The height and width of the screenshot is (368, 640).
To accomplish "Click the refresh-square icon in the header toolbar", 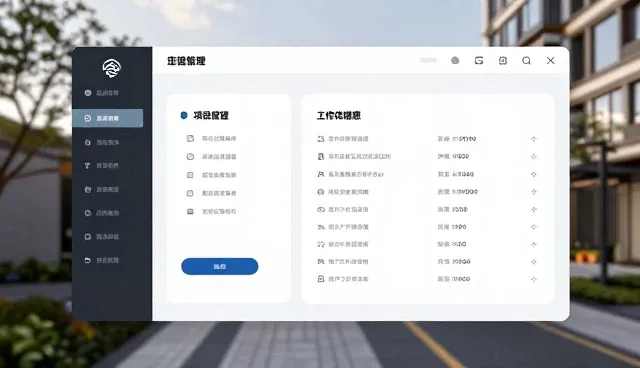I will click(x=479, y=60).
